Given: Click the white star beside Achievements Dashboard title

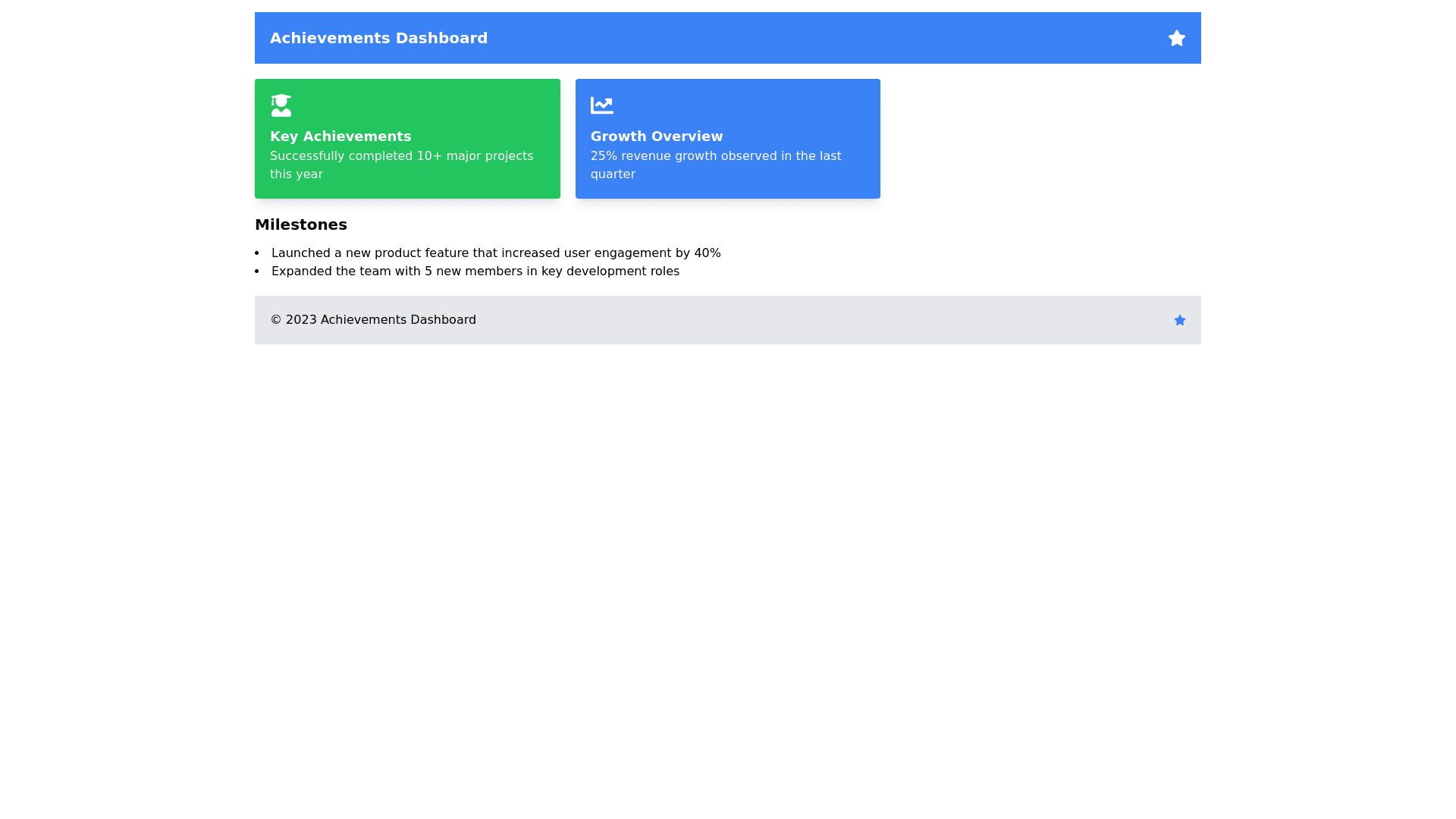Looking at the screenshot, I should coord(1176,38).
